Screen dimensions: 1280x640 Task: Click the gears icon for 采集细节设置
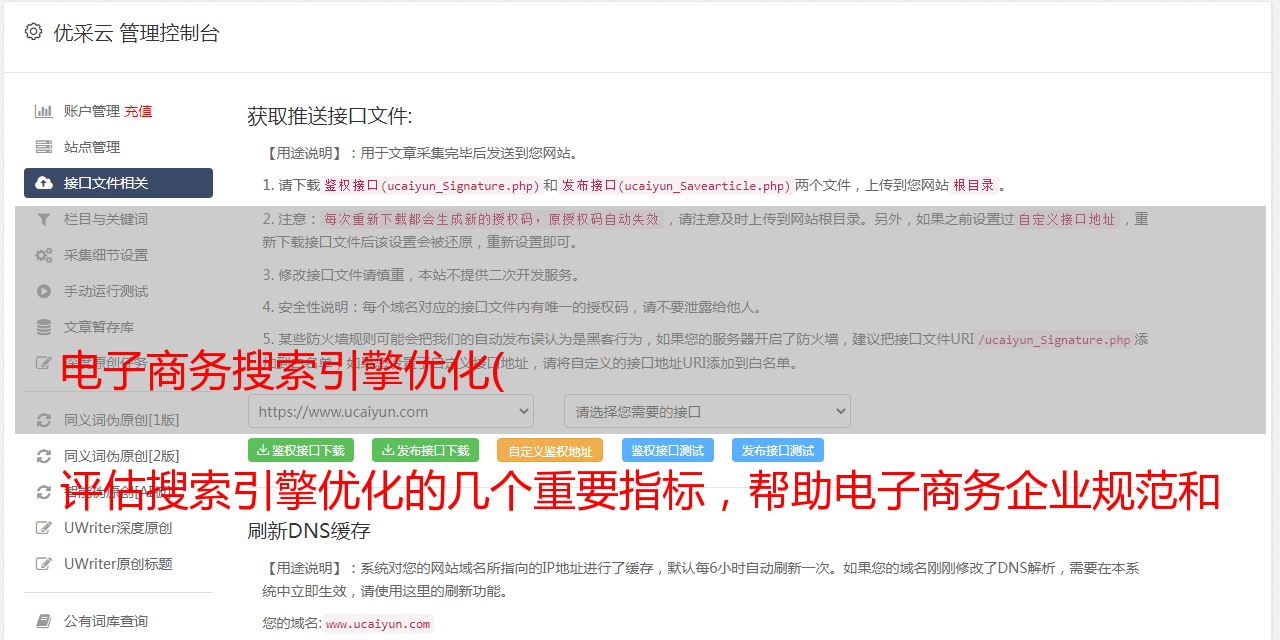point(44,255)
